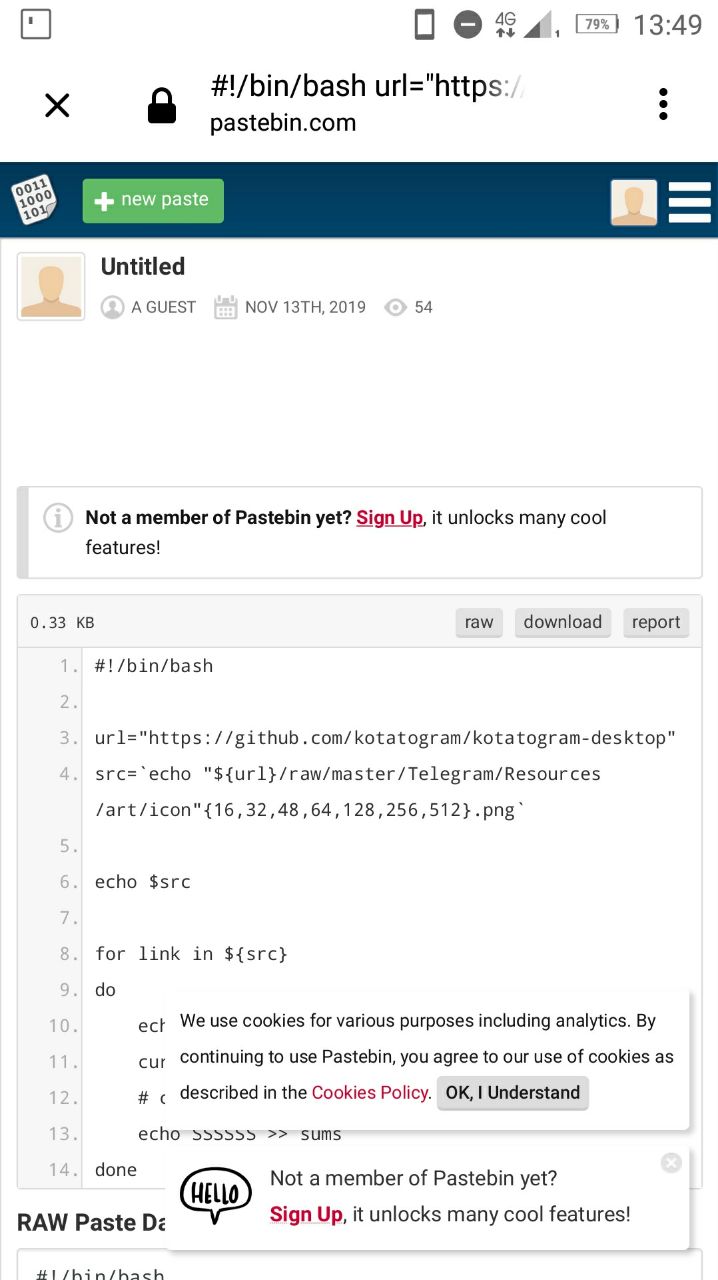718x1280 pixels.
Task: Close the browser tab with X icon
Action: click(x=58, y=105)
